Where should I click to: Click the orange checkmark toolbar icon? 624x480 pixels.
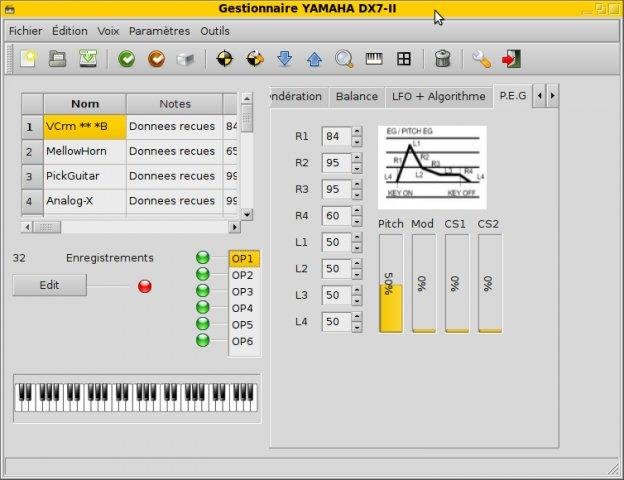(156, 59)
